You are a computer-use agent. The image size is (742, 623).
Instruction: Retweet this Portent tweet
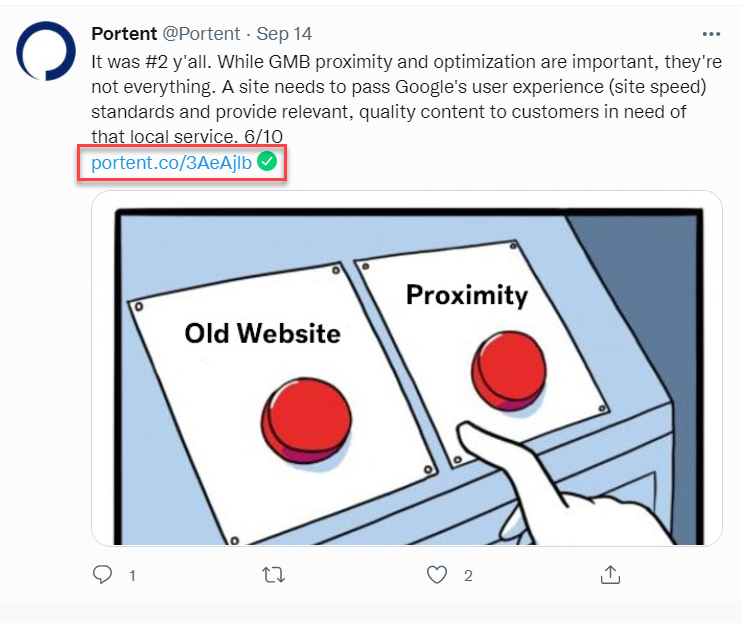click(x=272, y=575)
